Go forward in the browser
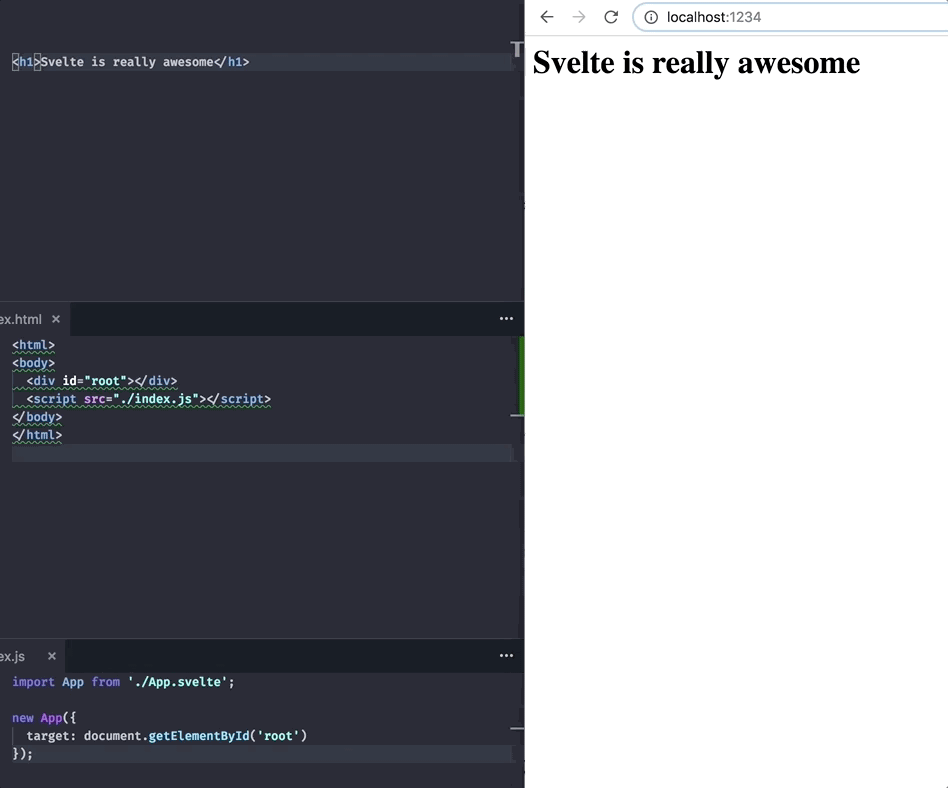This screenshot has width=948, height=788. (x=579, y=17)
